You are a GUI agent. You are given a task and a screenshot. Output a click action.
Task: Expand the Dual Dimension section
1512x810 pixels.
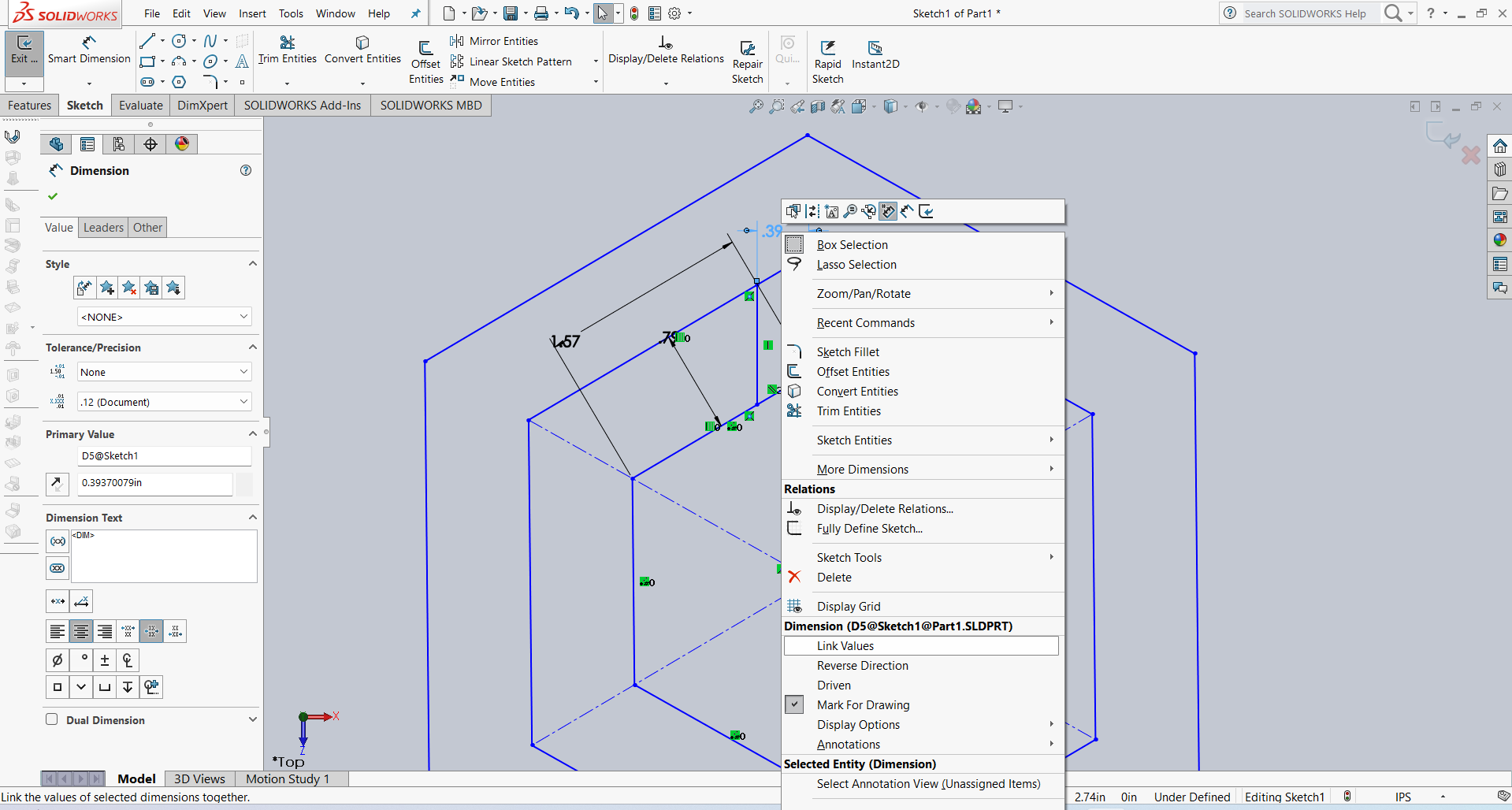(253, 719)
